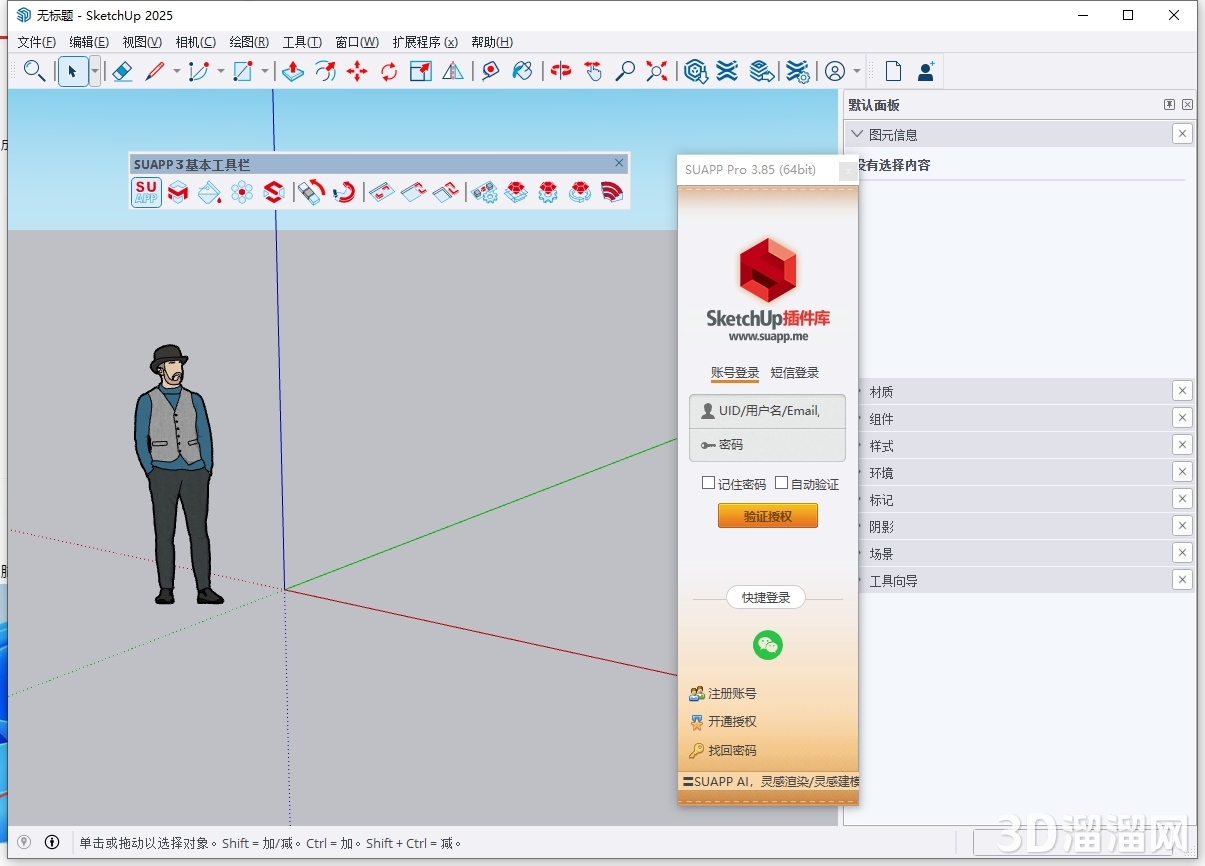Open the Arc tool dropdown arrow

[x=221, y=71]
